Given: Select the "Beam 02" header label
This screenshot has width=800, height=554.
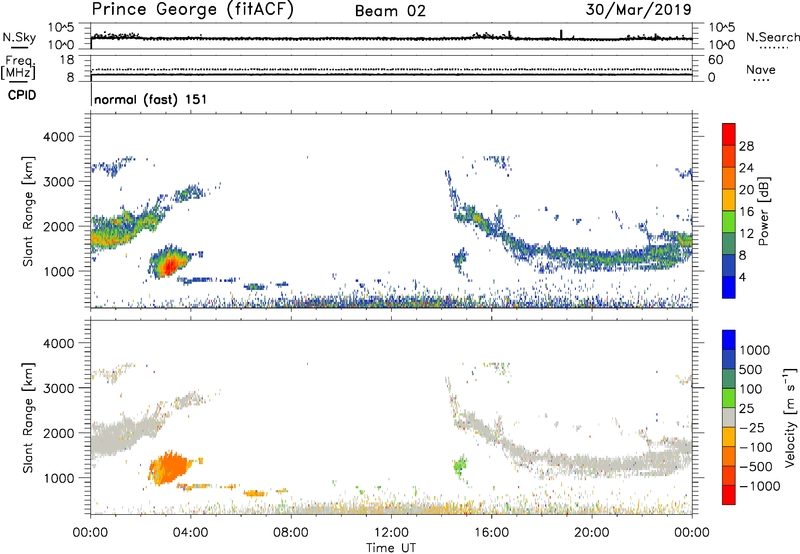Looking at the screenshot, I should point(390,11).
